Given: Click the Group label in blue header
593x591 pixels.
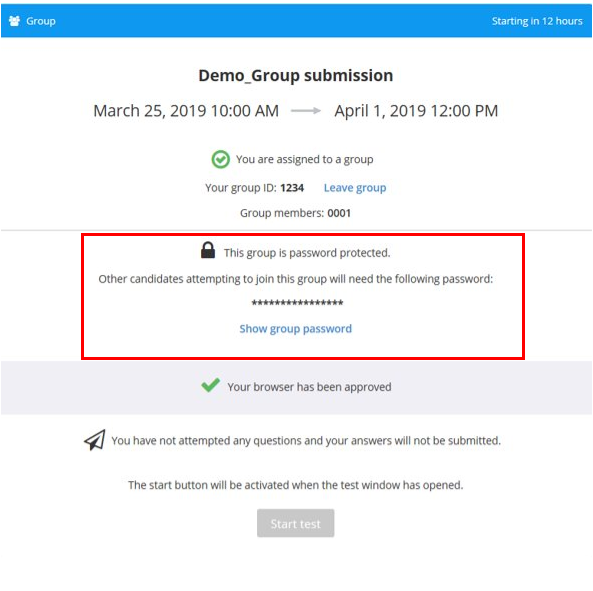Looking at the screenshot, I should point(41,21).
